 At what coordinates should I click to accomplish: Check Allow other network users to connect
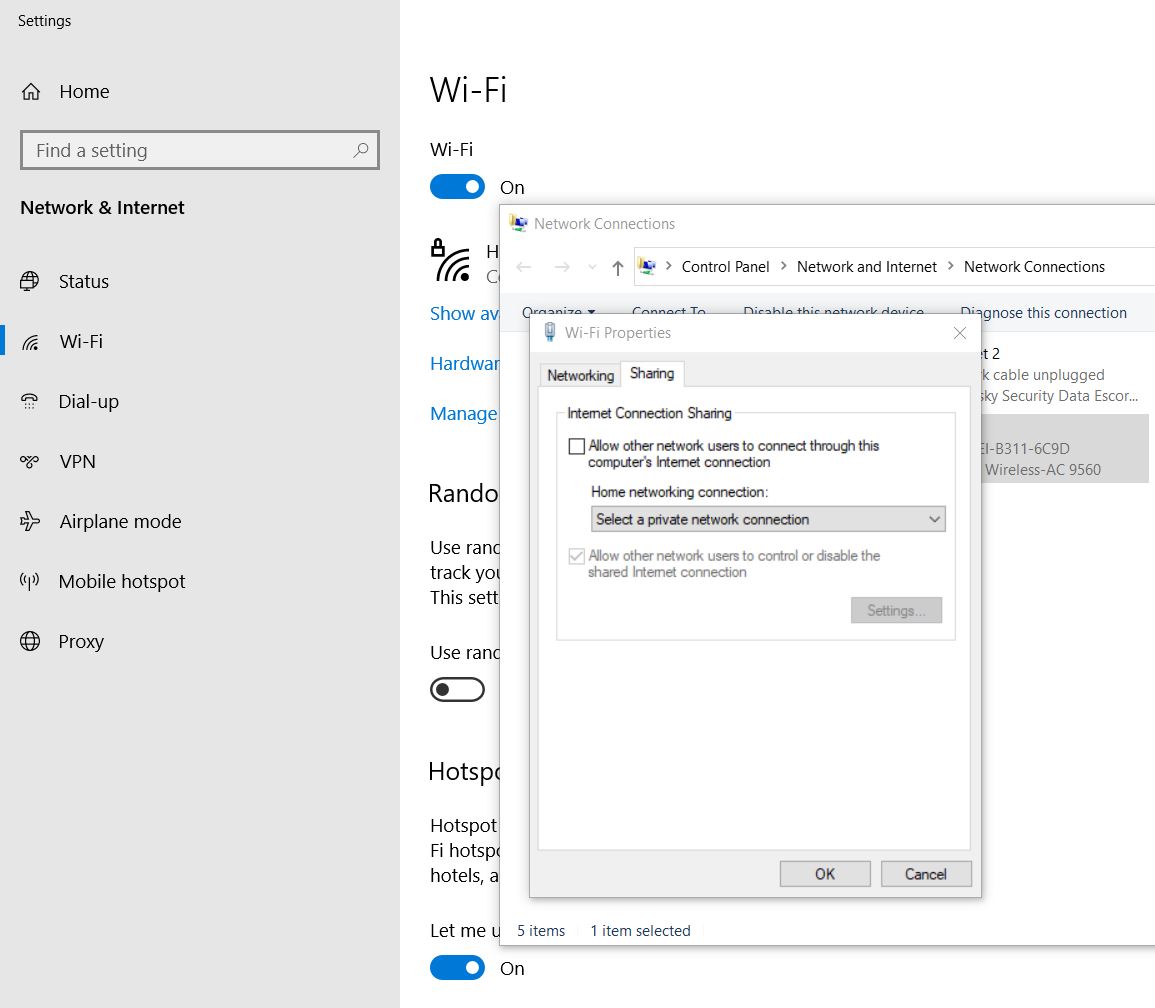577,447
